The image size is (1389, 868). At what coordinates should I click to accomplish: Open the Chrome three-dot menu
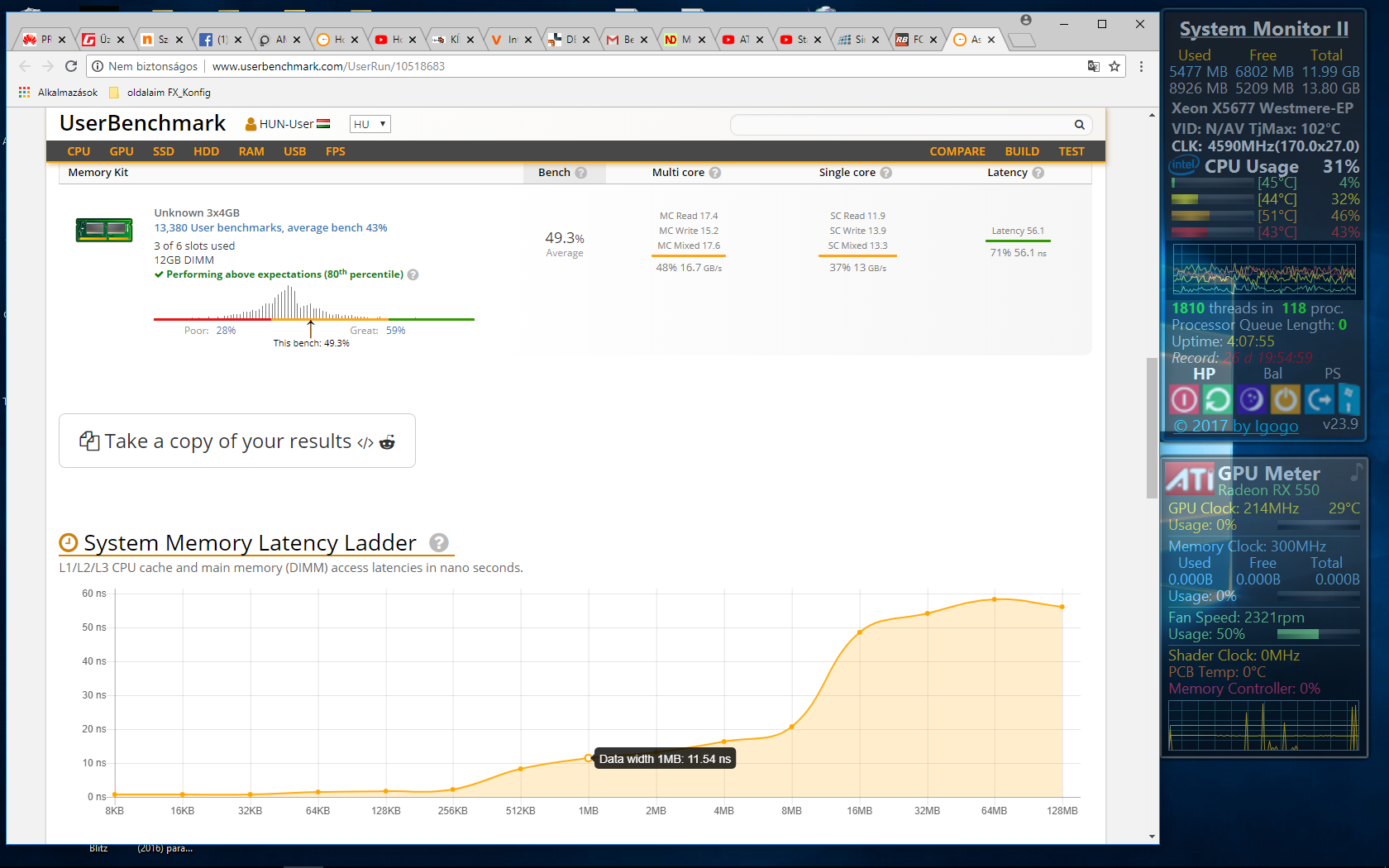coord(1142,66)
